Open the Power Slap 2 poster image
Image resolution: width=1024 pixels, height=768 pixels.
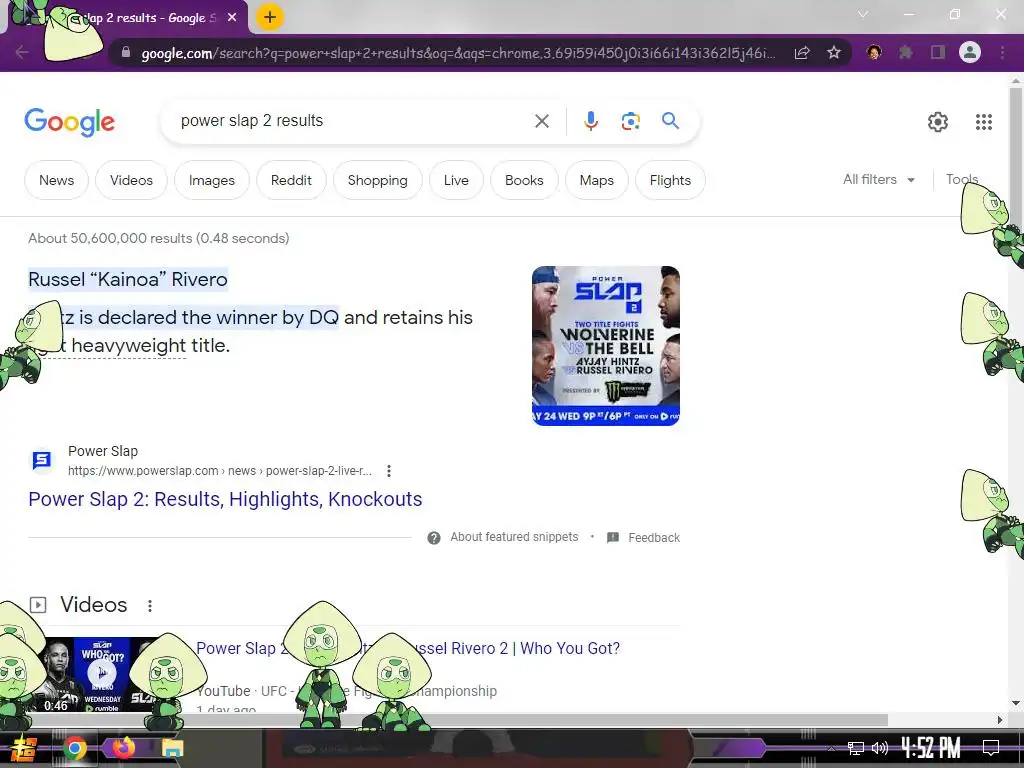(606, 345)
